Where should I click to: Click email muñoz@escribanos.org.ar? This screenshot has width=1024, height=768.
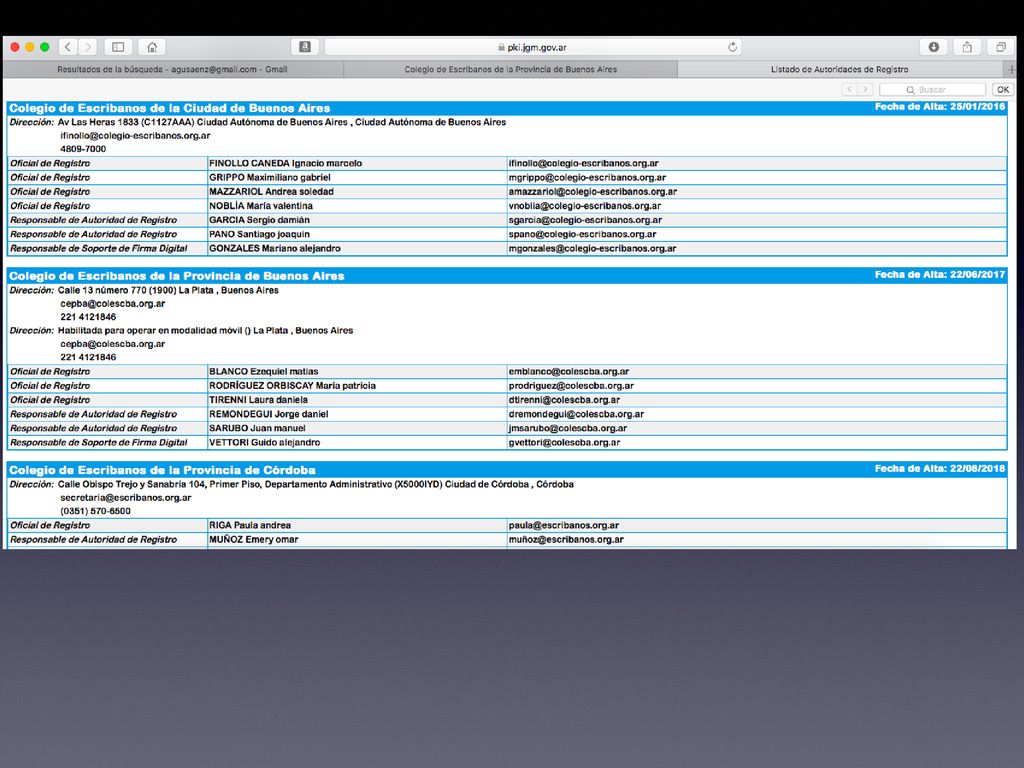point(566,540)
